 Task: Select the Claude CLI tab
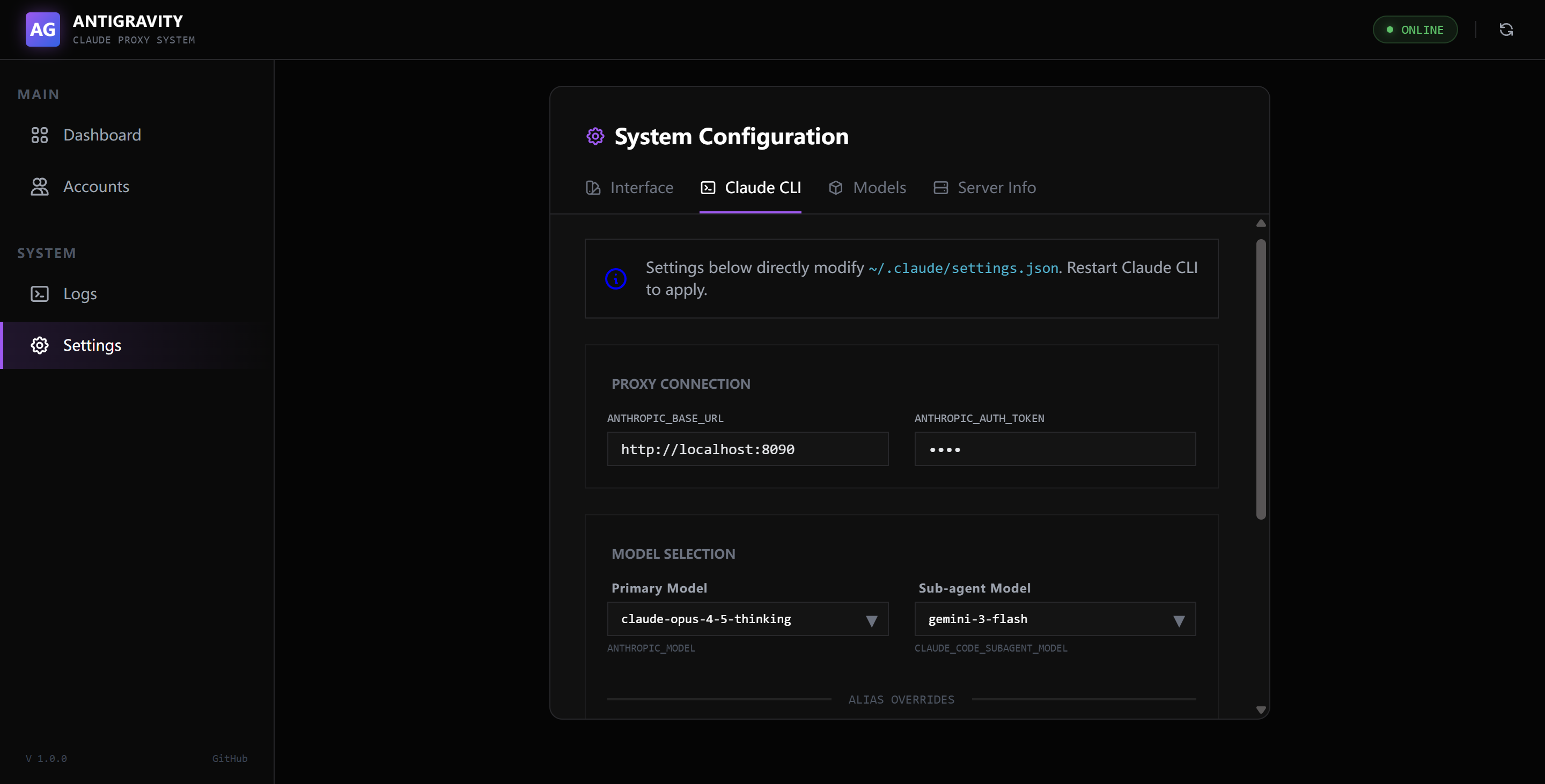click(751, 188)
